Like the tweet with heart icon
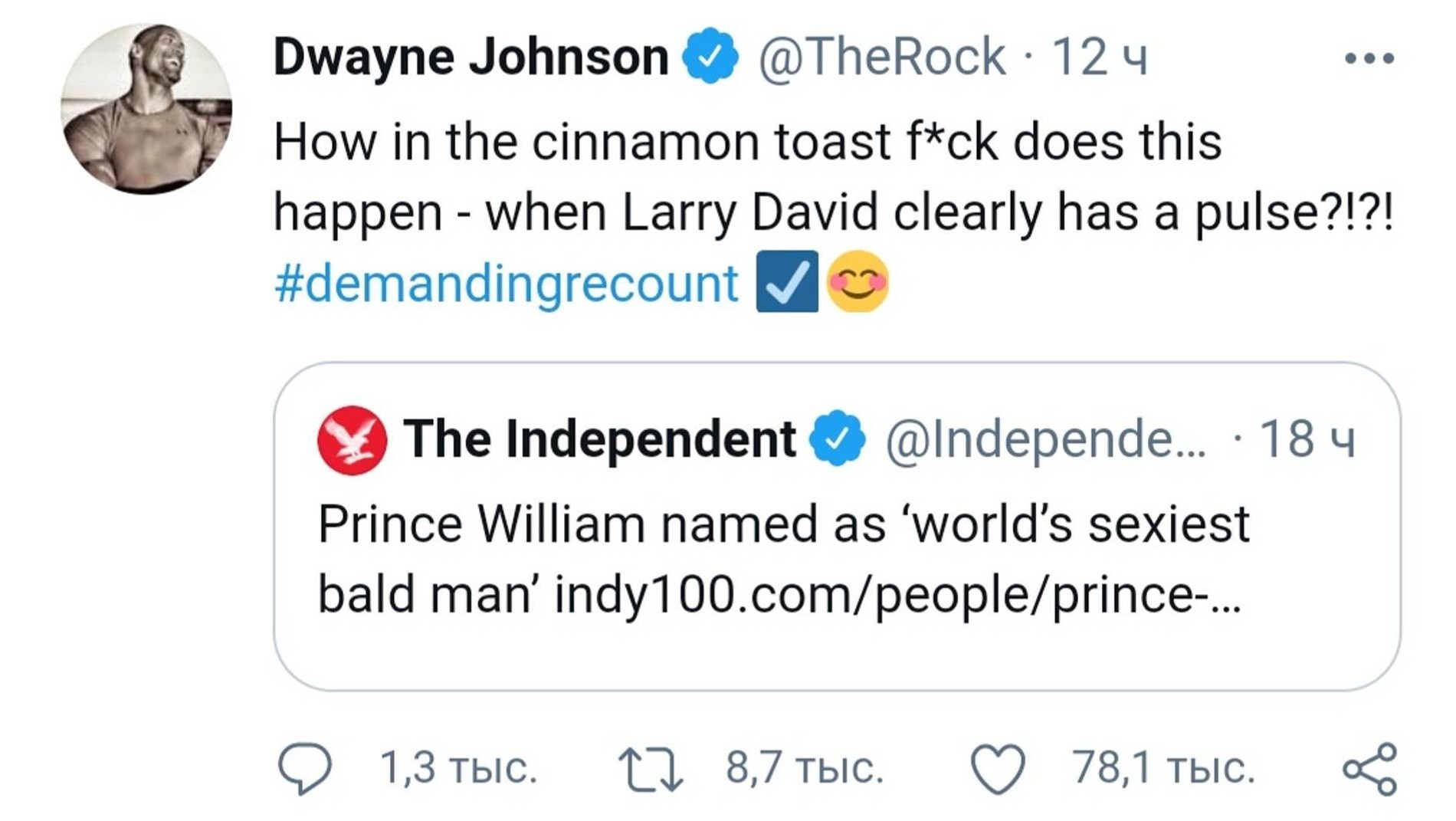 click(x=998, y=769)
